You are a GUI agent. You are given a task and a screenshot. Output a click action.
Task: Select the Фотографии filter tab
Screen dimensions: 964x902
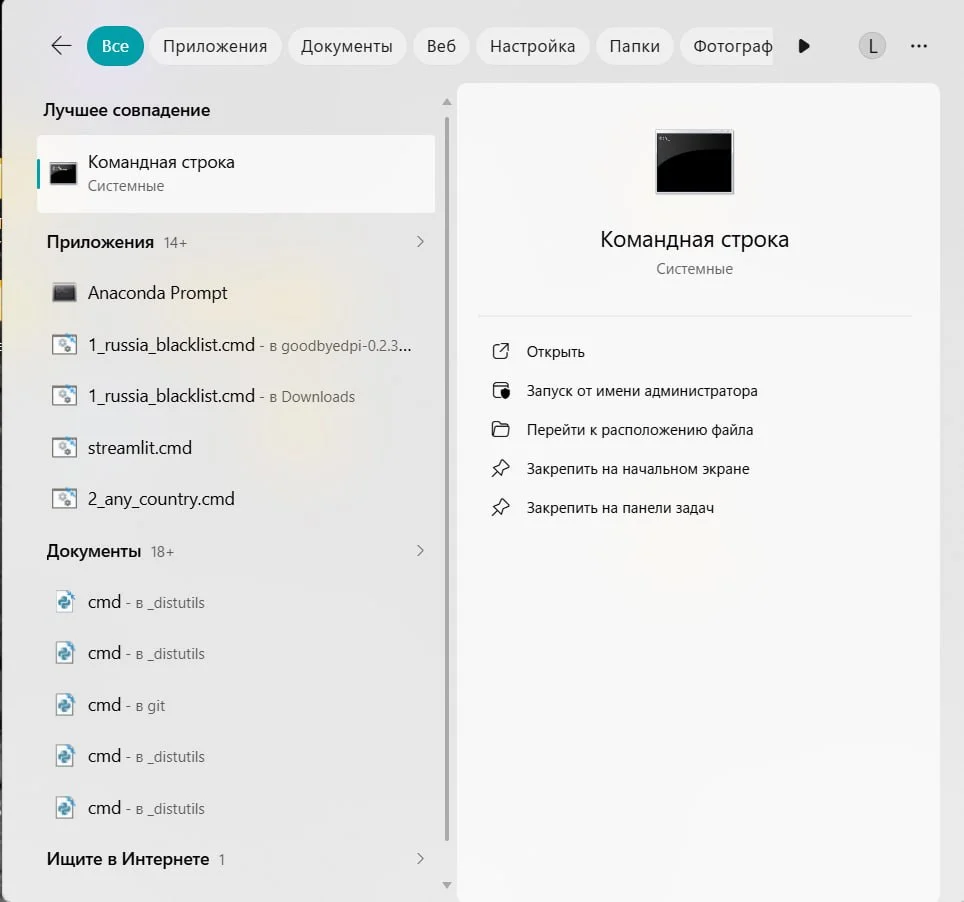tap(727, 46)
